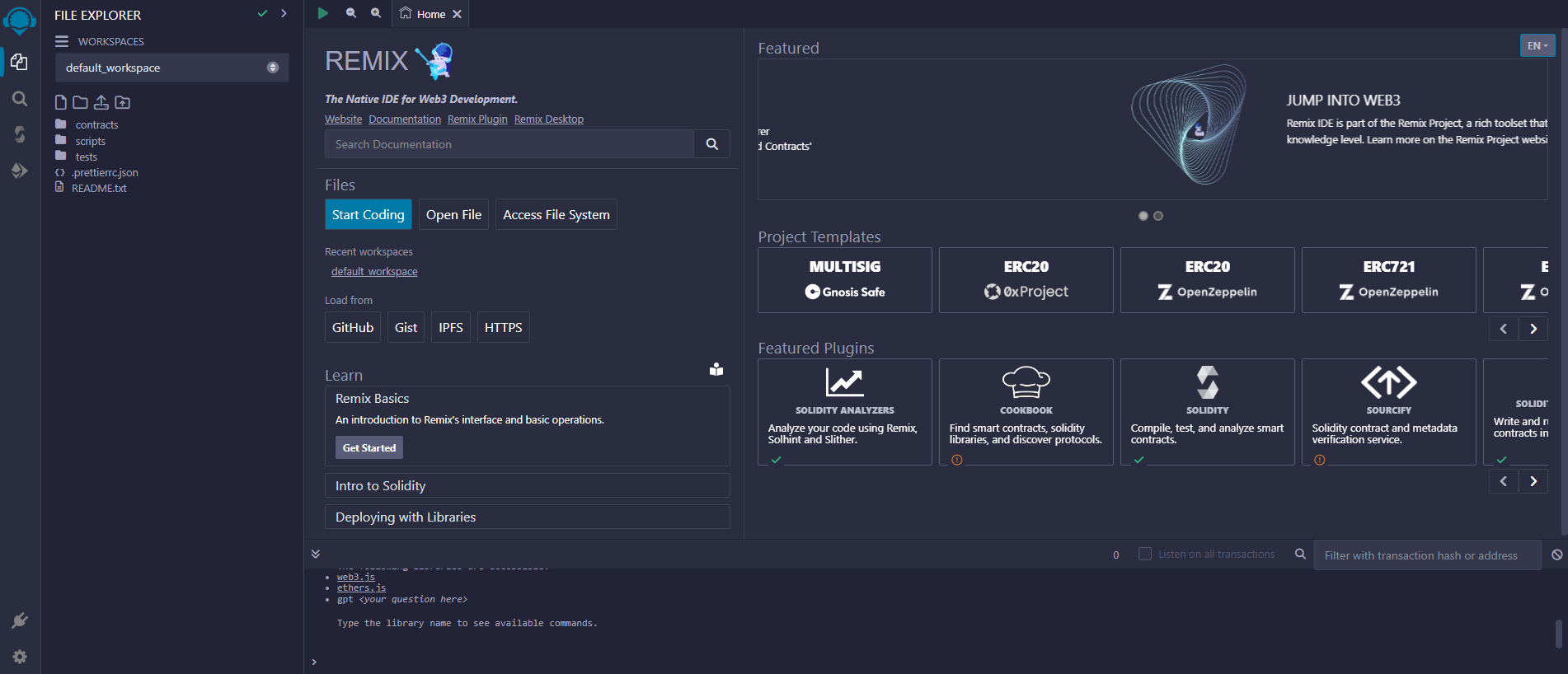1568x674 pixels.
Task: Open the Deploy and run sidebar icon
Action: pos(20,171)
